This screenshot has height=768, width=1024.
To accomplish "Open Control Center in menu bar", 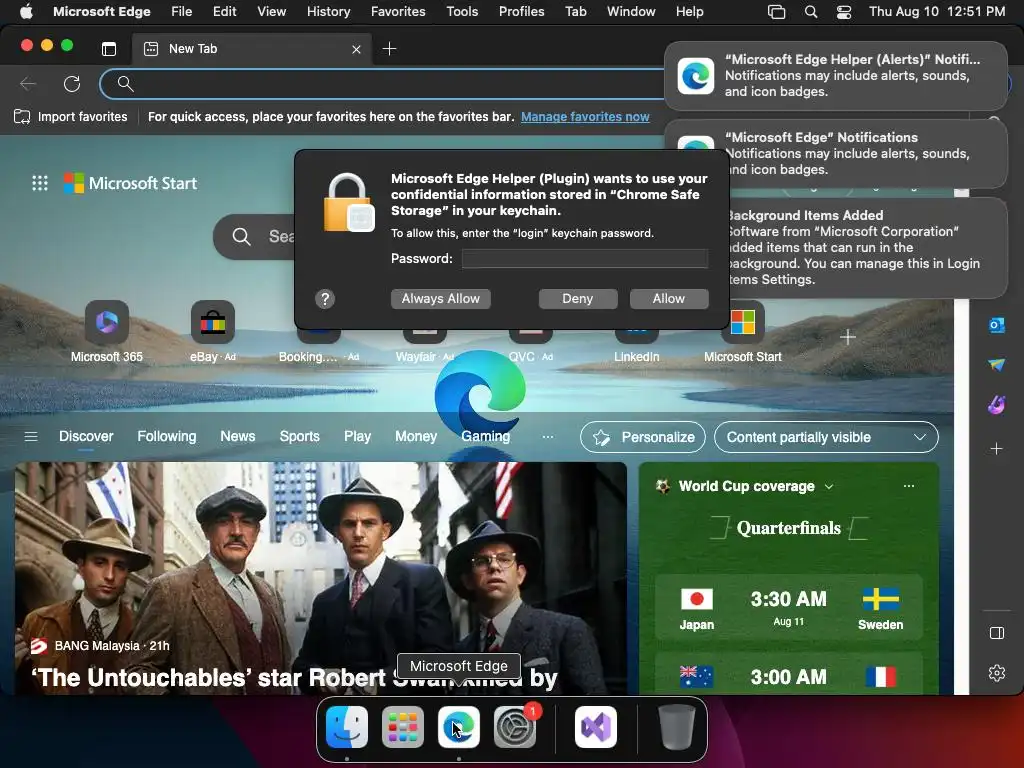I will coord(844,12).
